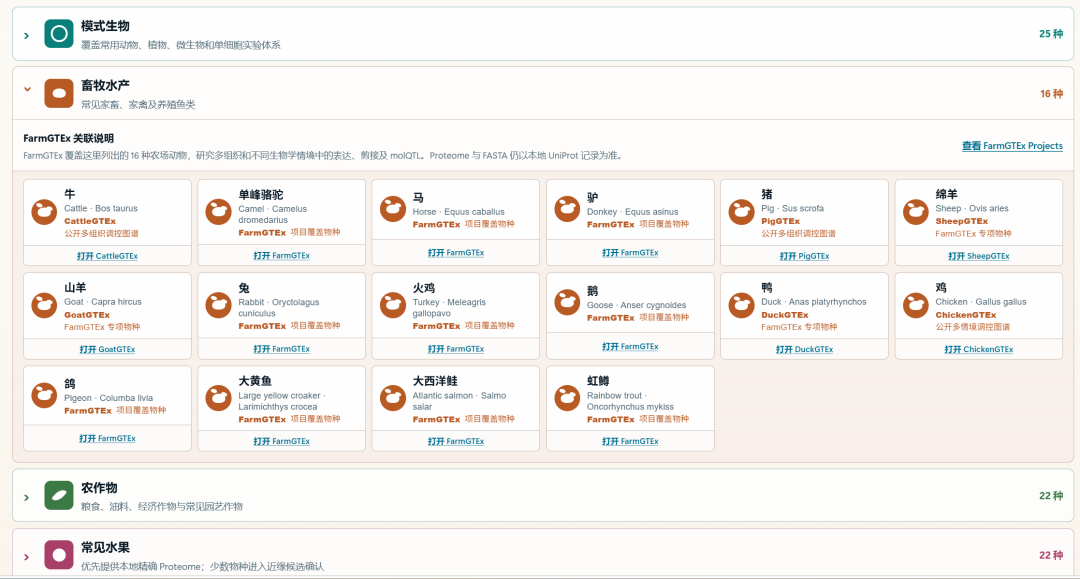Click the 常见水果 category icon
The width and height of the screenshot is (1080, 579).
[x=59, y=555]
